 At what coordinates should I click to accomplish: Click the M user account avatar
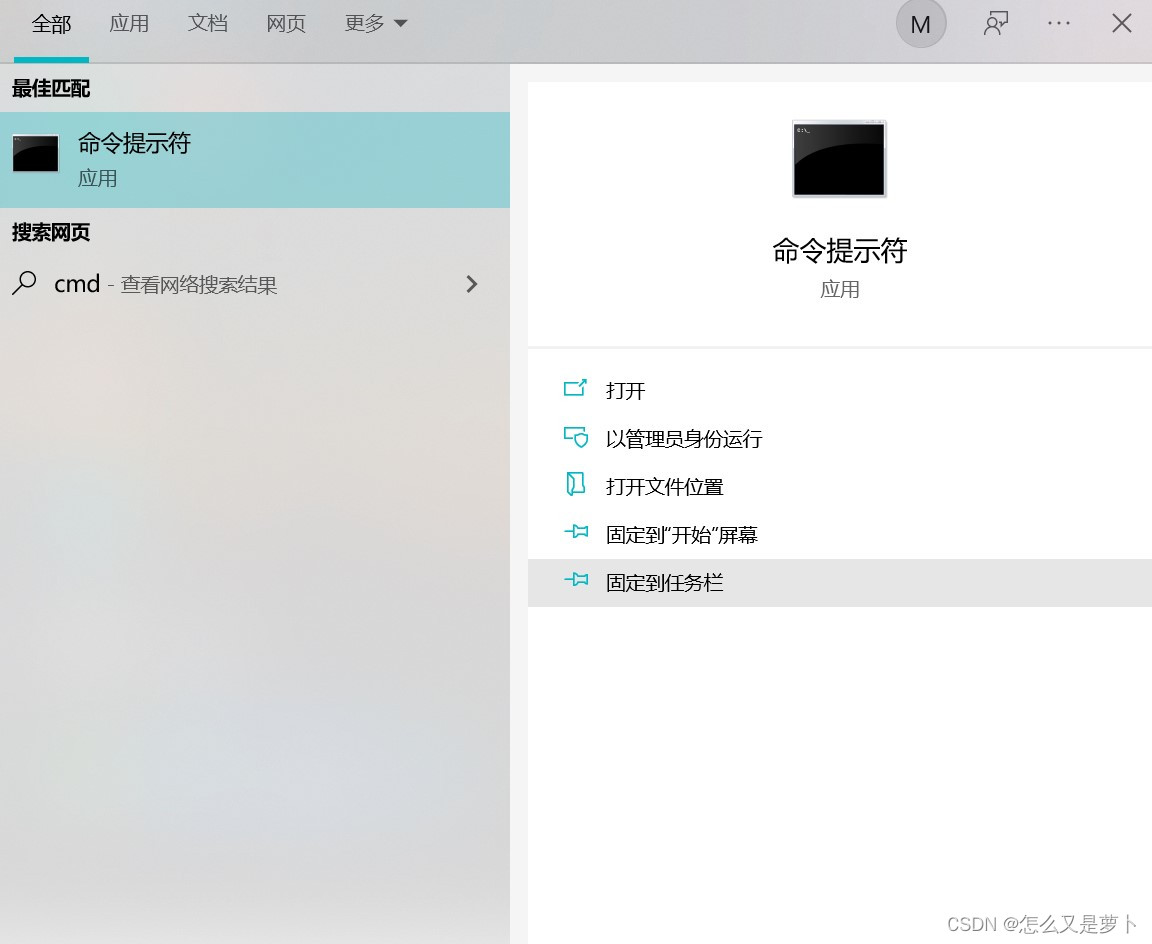[x=921, y=24]
